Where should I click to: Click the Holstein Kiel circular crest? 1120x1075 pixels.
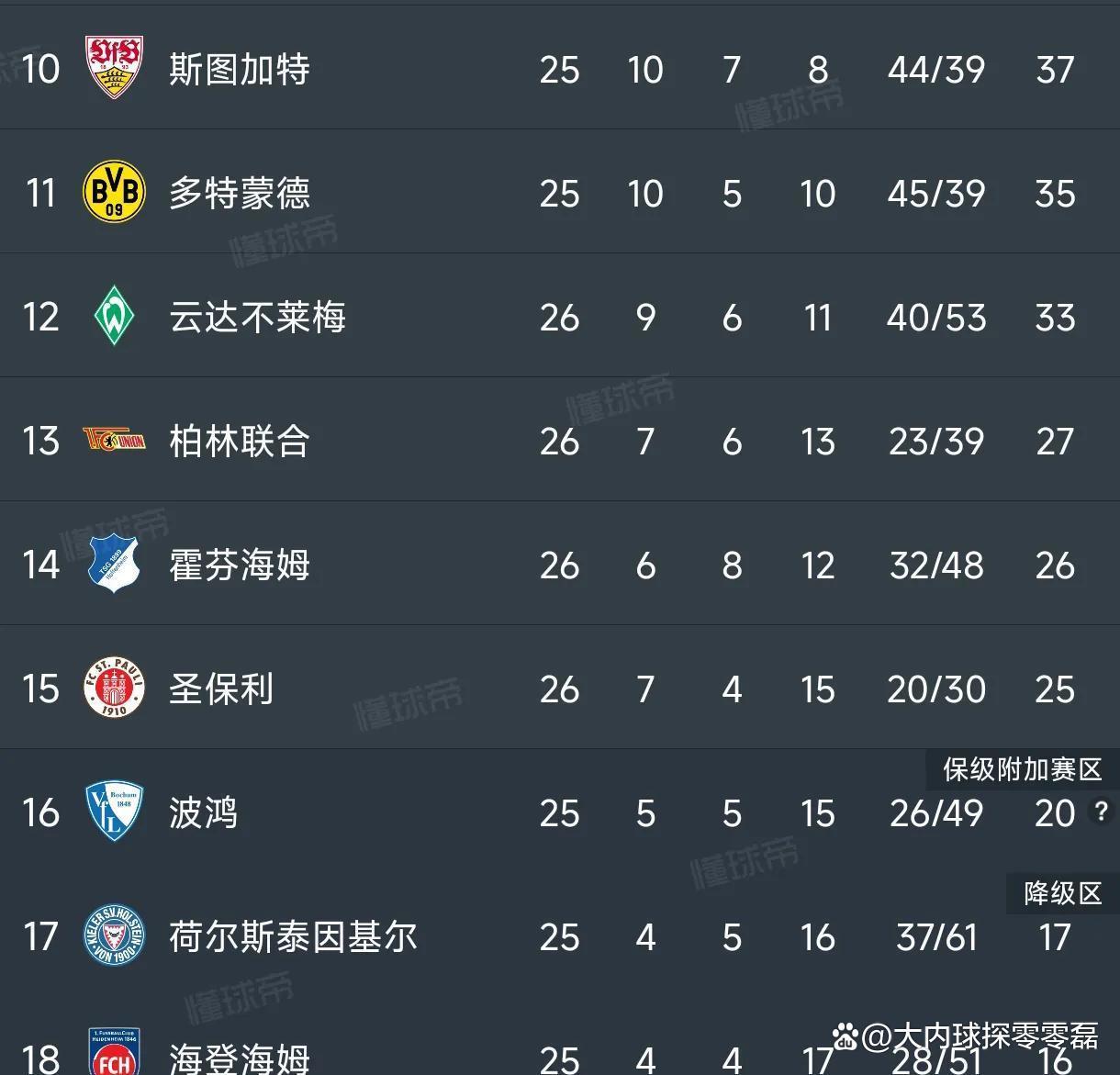pos(114,935)
